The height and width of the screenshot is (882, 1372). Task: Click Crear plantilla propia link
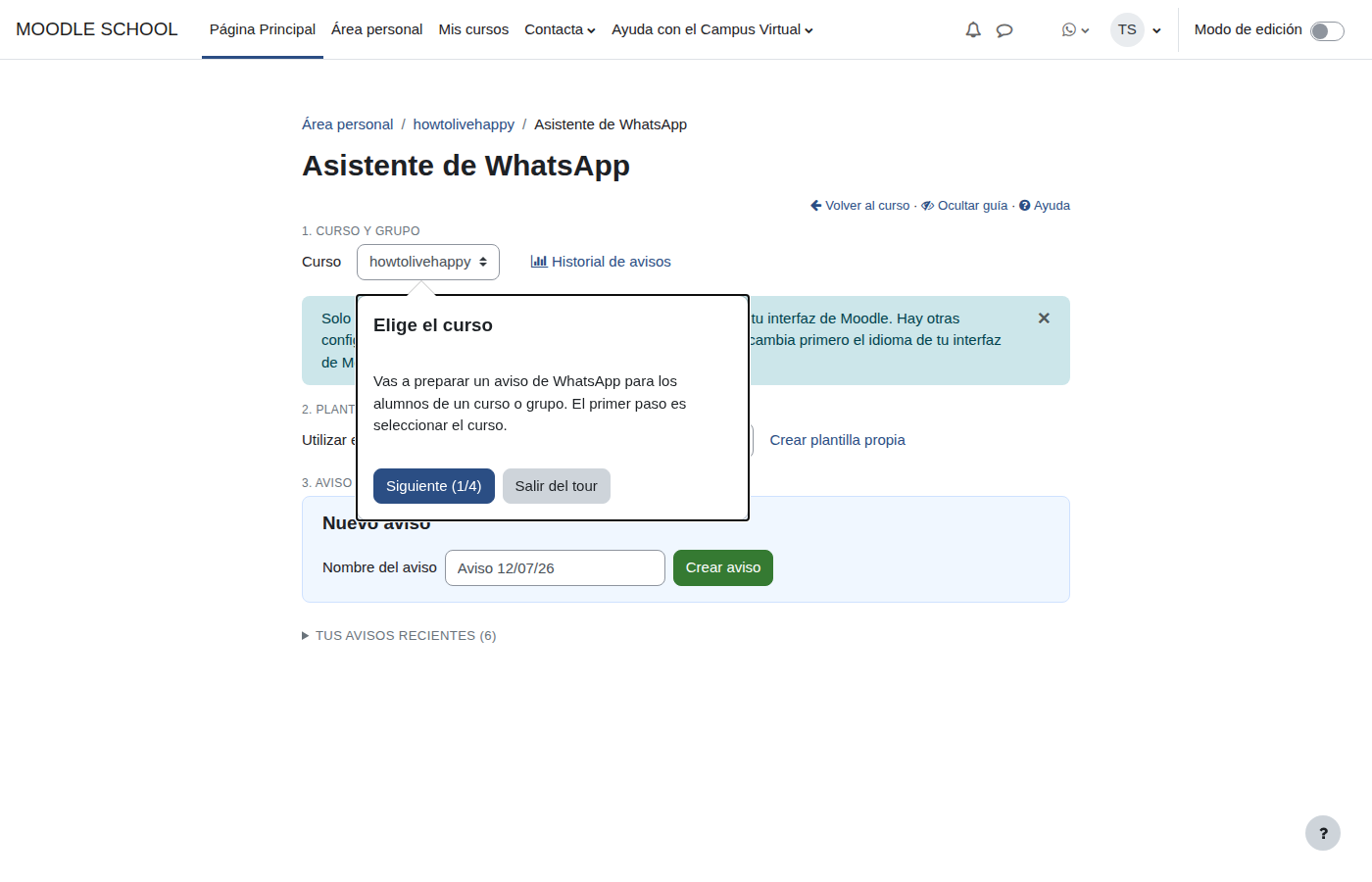(837, 440)
